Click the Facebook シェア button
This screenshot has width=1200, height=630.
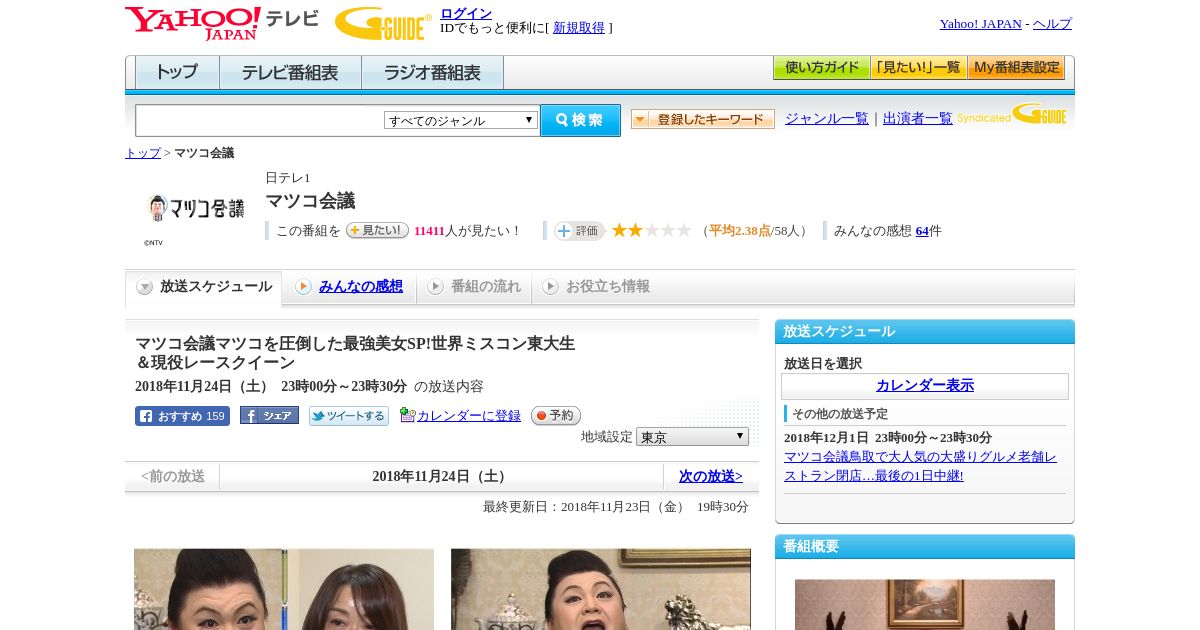[x=269, y=415]
